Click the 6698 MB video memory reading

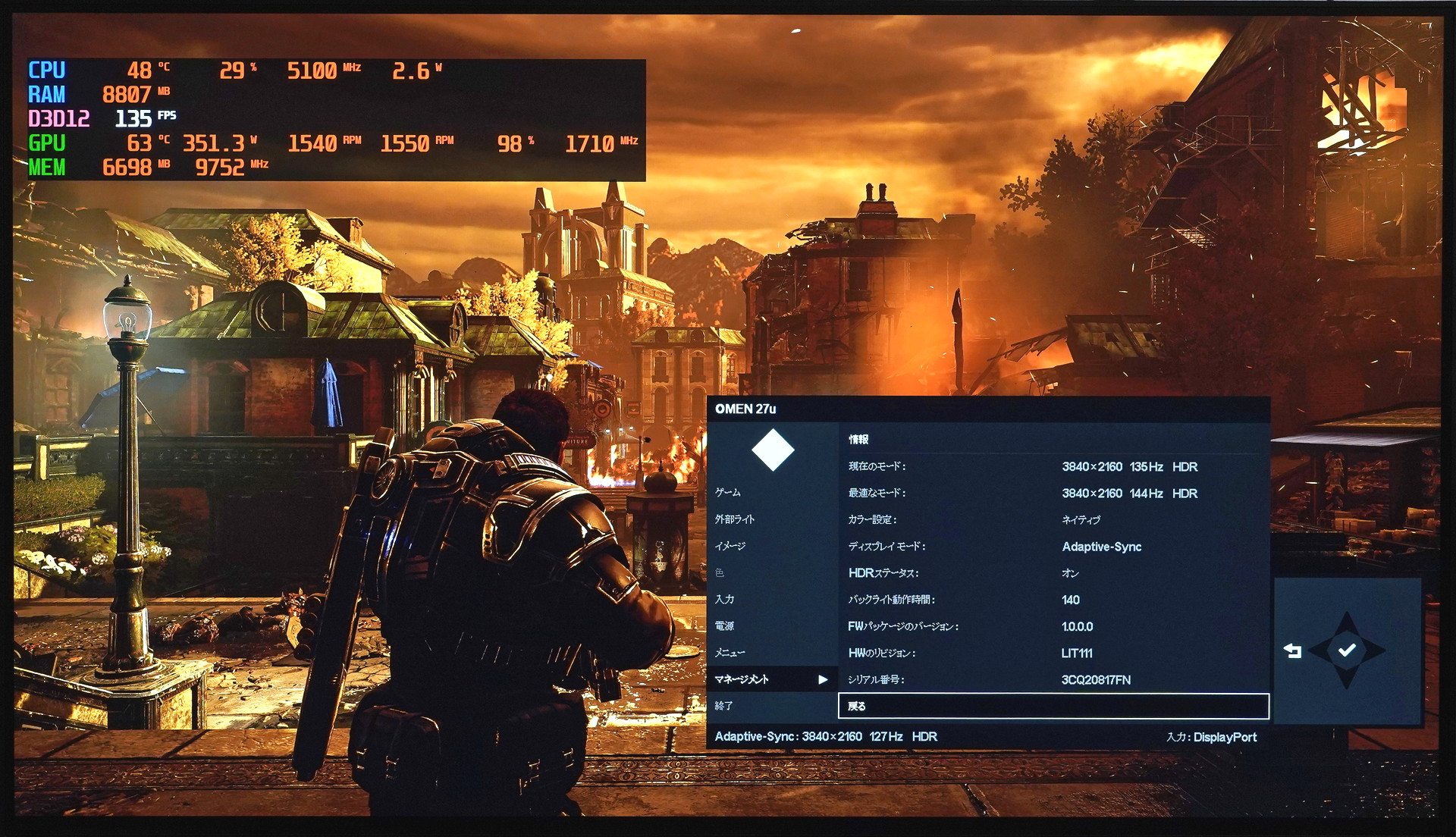point(136,168)
